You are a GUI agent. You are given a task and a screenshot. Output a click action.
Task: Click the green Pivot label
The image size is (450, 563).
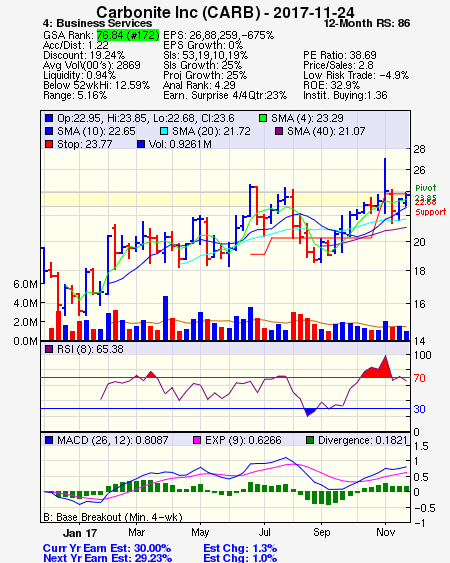point(426,188)
